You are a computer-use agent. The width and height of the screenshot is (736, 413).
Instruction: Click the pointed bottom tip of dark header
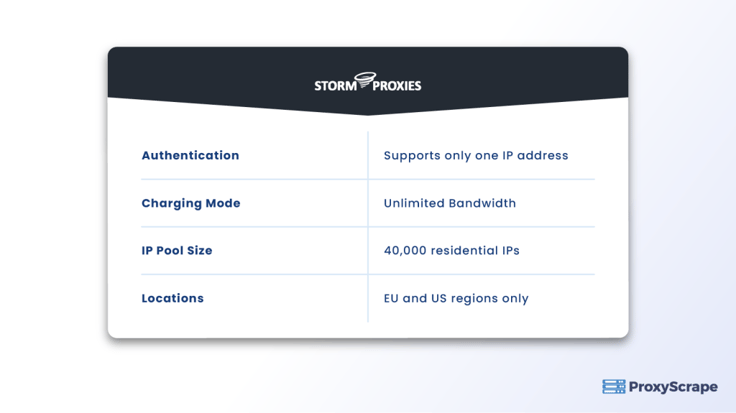coord(368,113)
